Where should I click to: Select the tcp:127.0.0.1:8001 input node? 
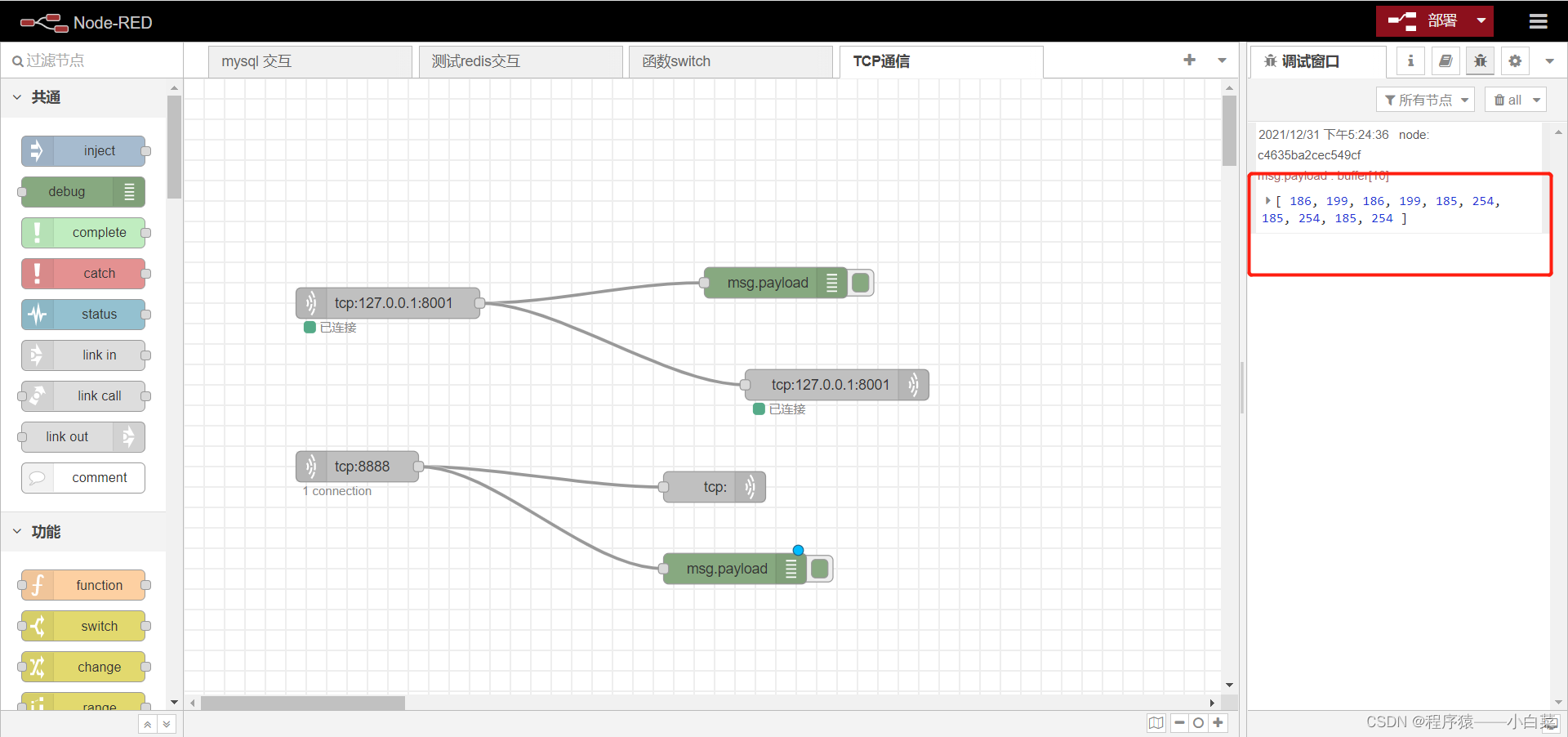tap(388, 303)
